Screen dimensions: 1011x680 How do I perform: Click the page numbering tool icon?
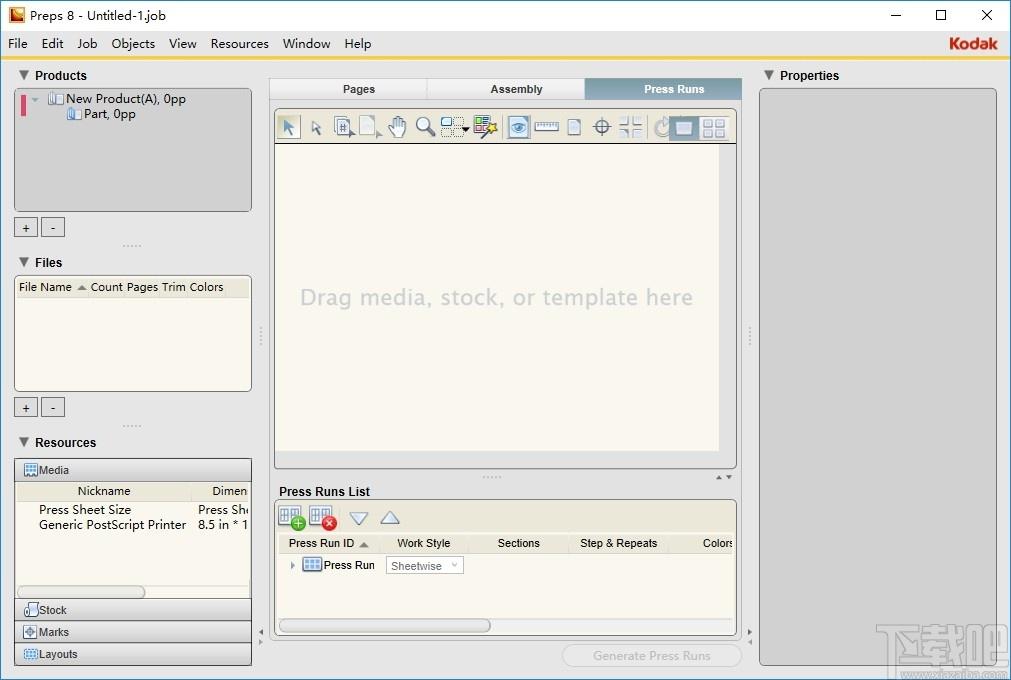tap(344, 127)
